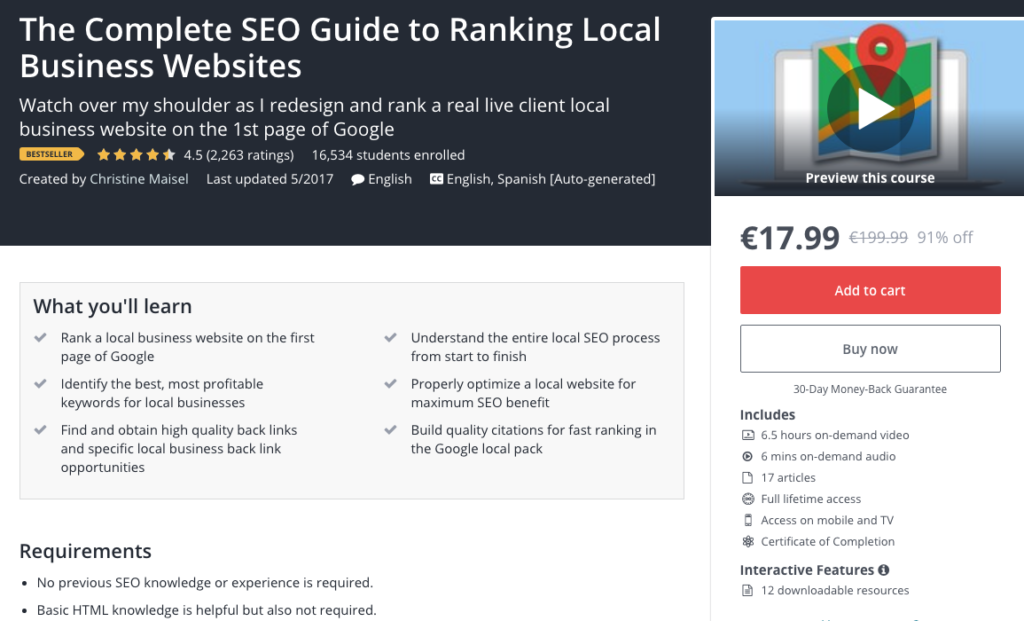Click '30-Day Money-Back Guarantee' text
This screenshot has width=1024, height=621.
tap(870, 389)
